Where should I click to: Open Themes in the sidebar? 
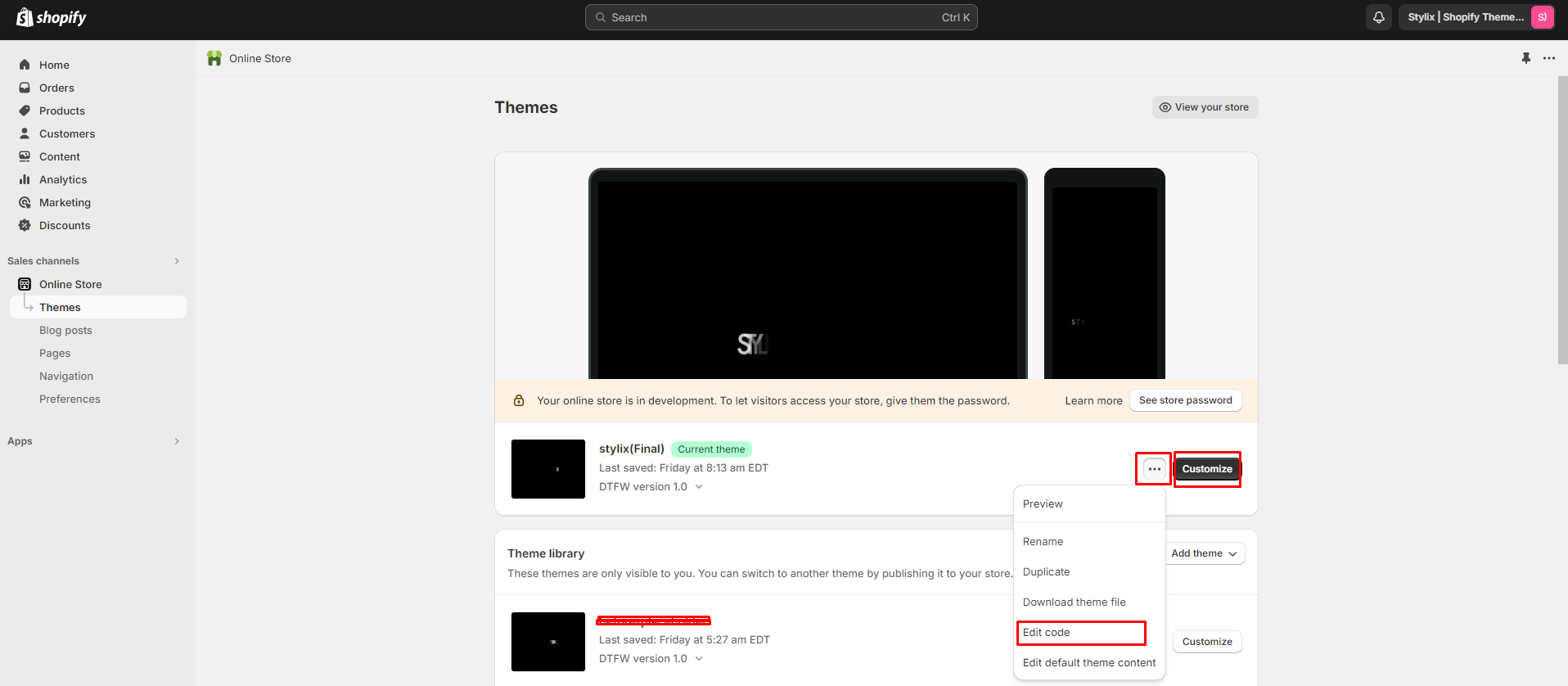pyautogui.click(x=98, y=307)
